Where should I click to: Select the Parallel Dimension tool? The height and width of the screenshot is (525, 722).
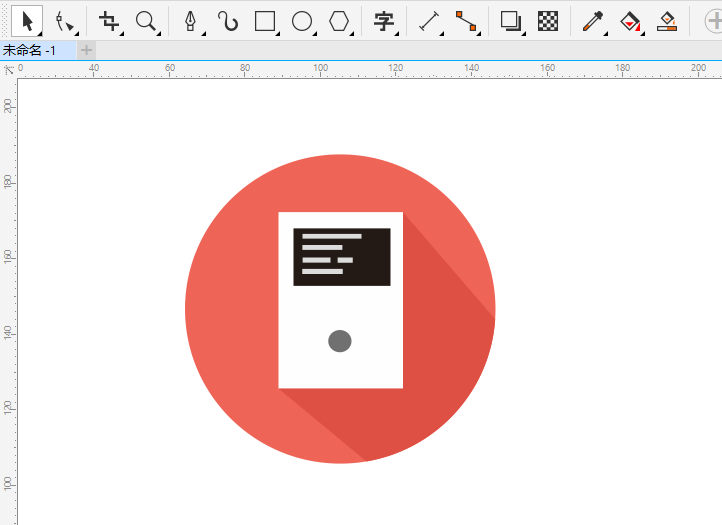(x=429, y=21)
